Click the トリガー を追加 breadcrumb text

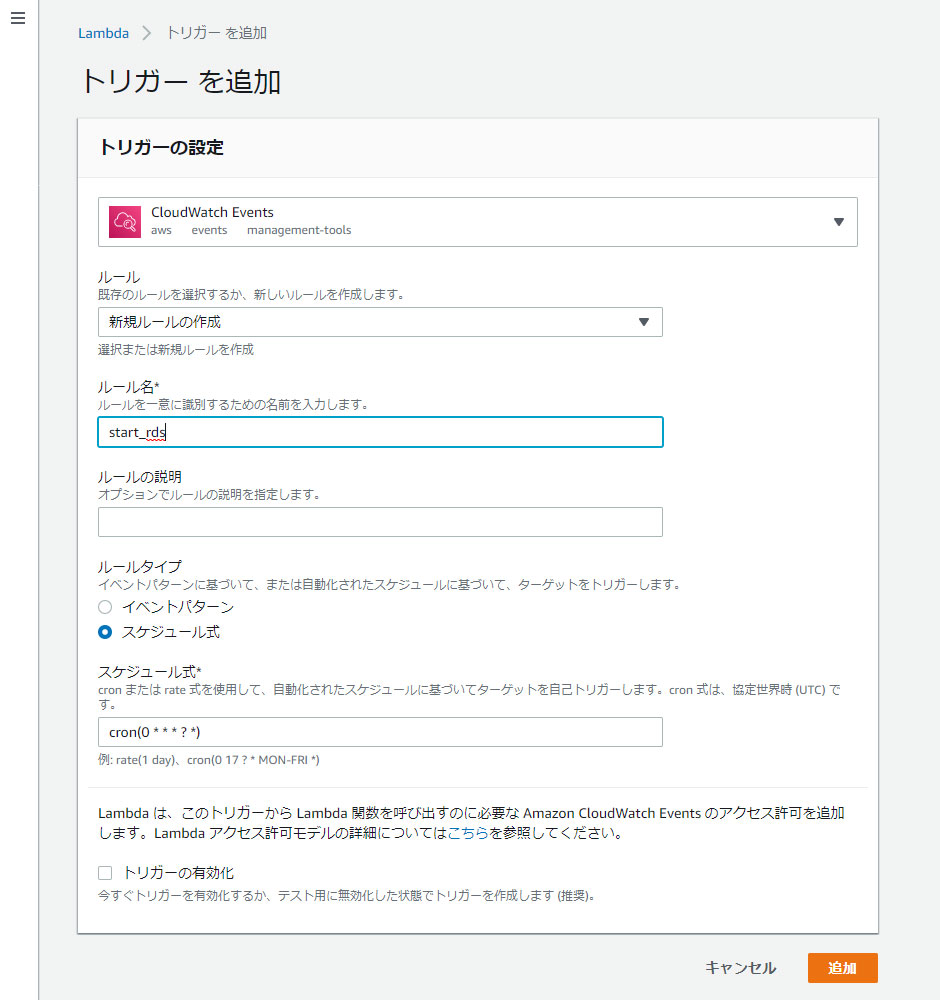[217, 33]
